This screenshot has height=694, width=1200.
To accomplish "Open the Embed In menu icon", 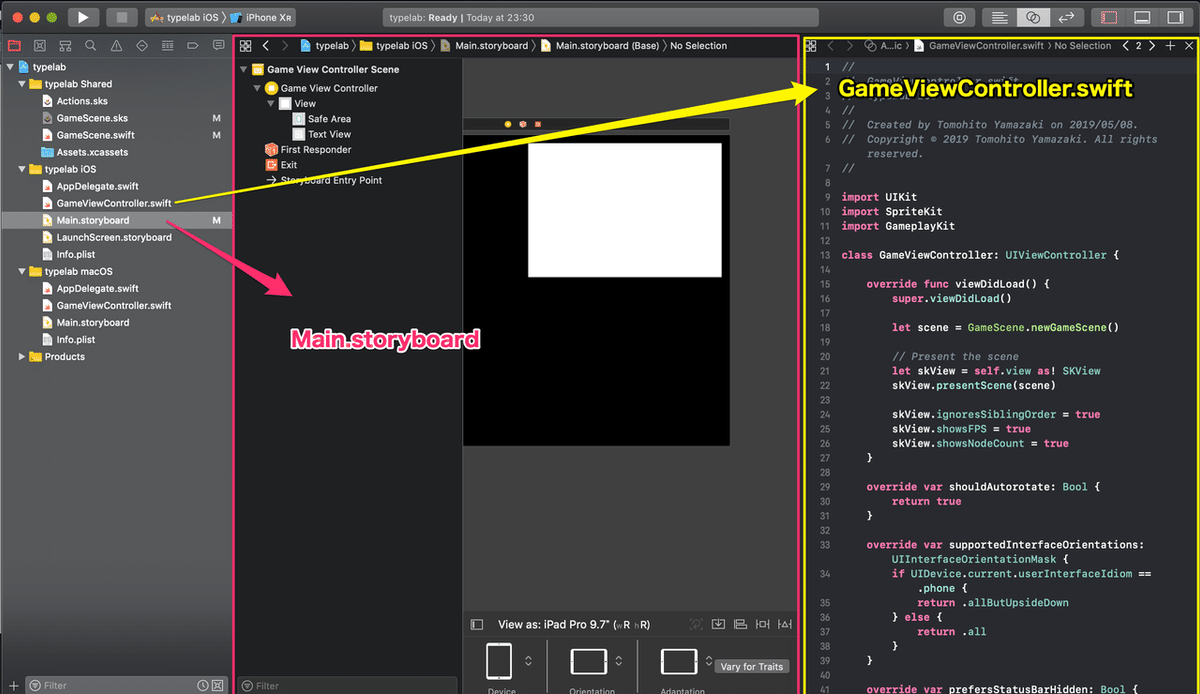I will (718, 624).
